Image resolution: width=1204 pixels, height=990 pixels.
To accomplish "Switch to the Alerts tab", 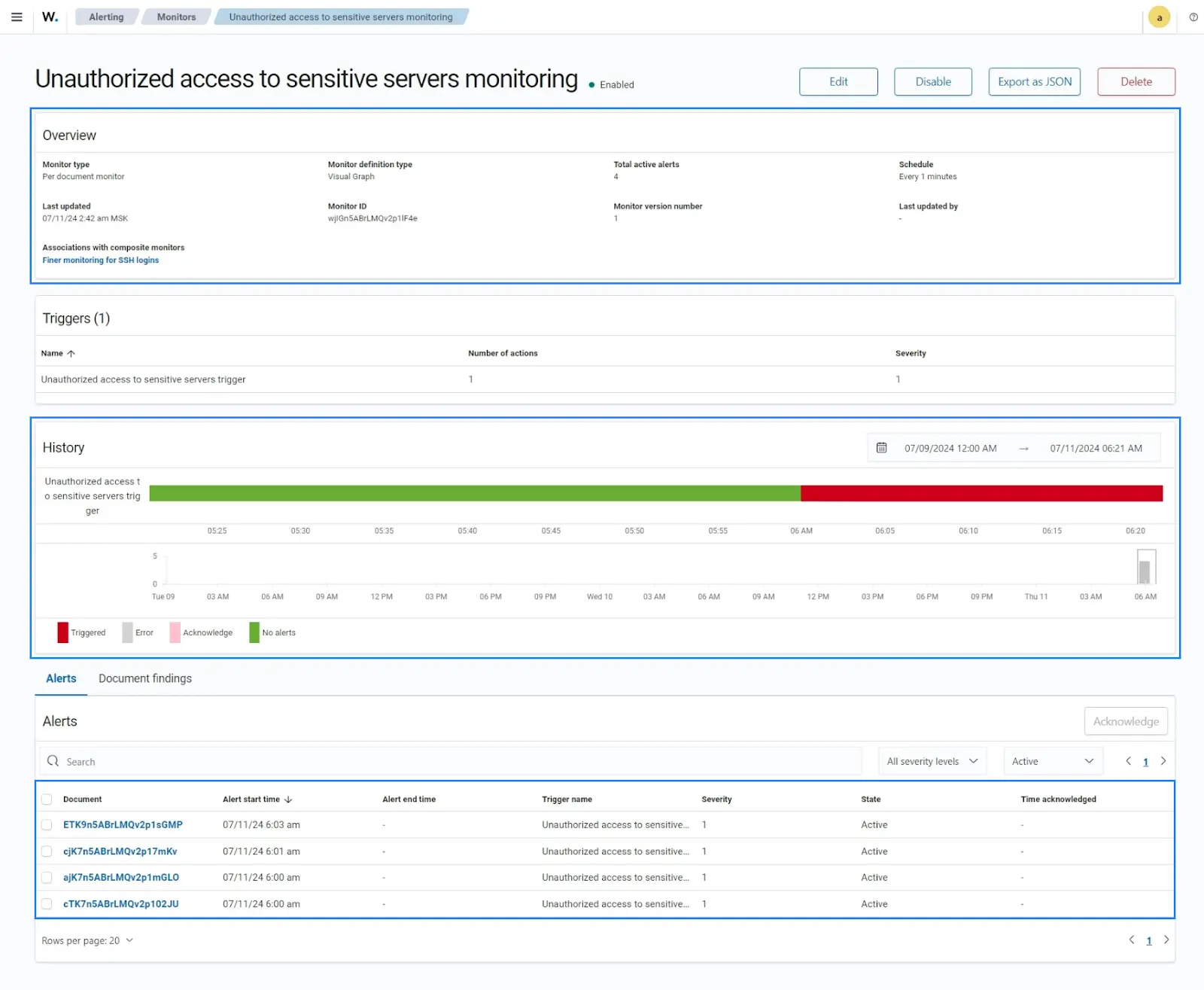I will pyautogui.click(x=61, y=678).
